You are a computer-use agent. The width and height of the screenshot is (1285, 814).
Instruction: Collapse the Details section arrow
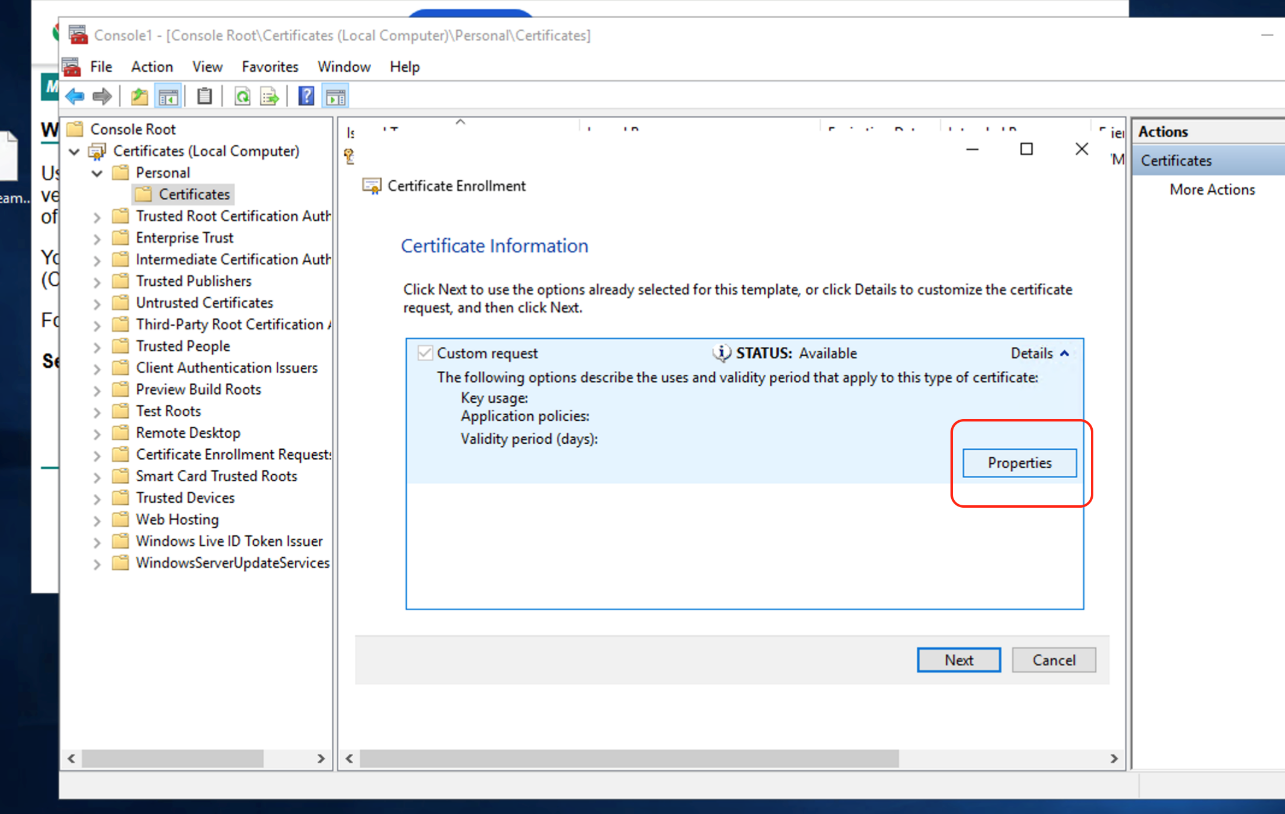pos(1064,353)
